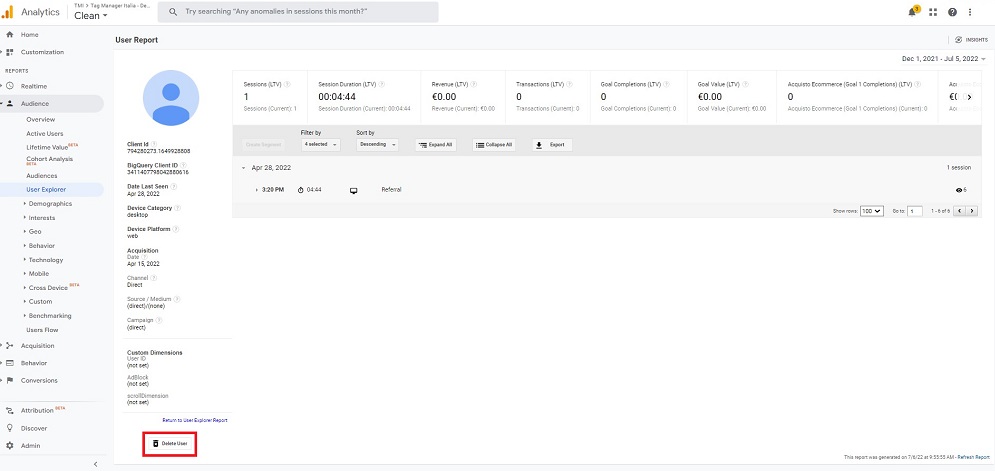Open the Filter by 4 selected dropdown
The image size is (995, 471).
click(320, 145)
